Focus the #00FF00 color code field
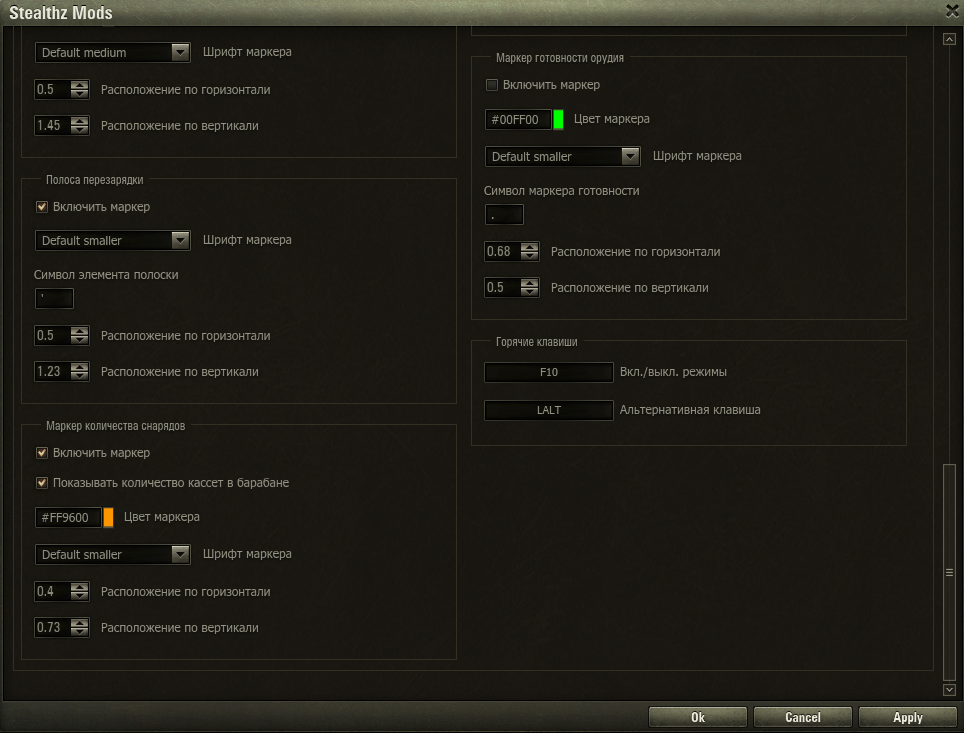Screen dimensions: 964x733 [x=518, y=119]
